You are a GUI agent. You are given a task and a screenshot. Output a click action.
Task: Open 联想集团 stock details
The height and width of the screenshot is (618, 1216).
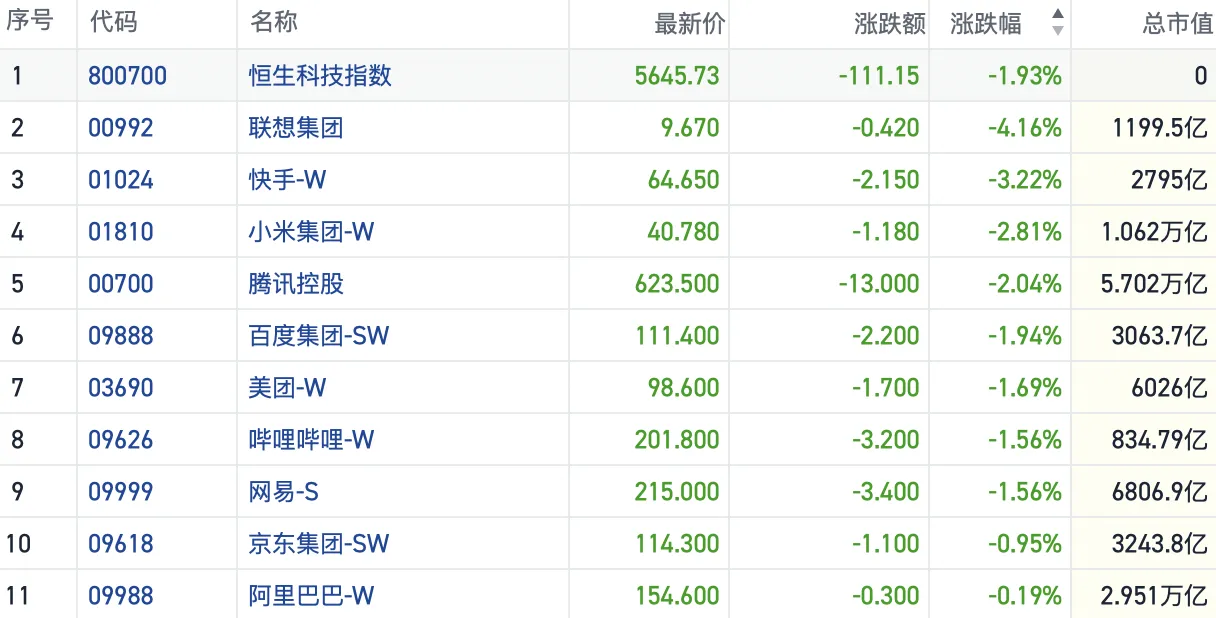[x=296, y=127]
